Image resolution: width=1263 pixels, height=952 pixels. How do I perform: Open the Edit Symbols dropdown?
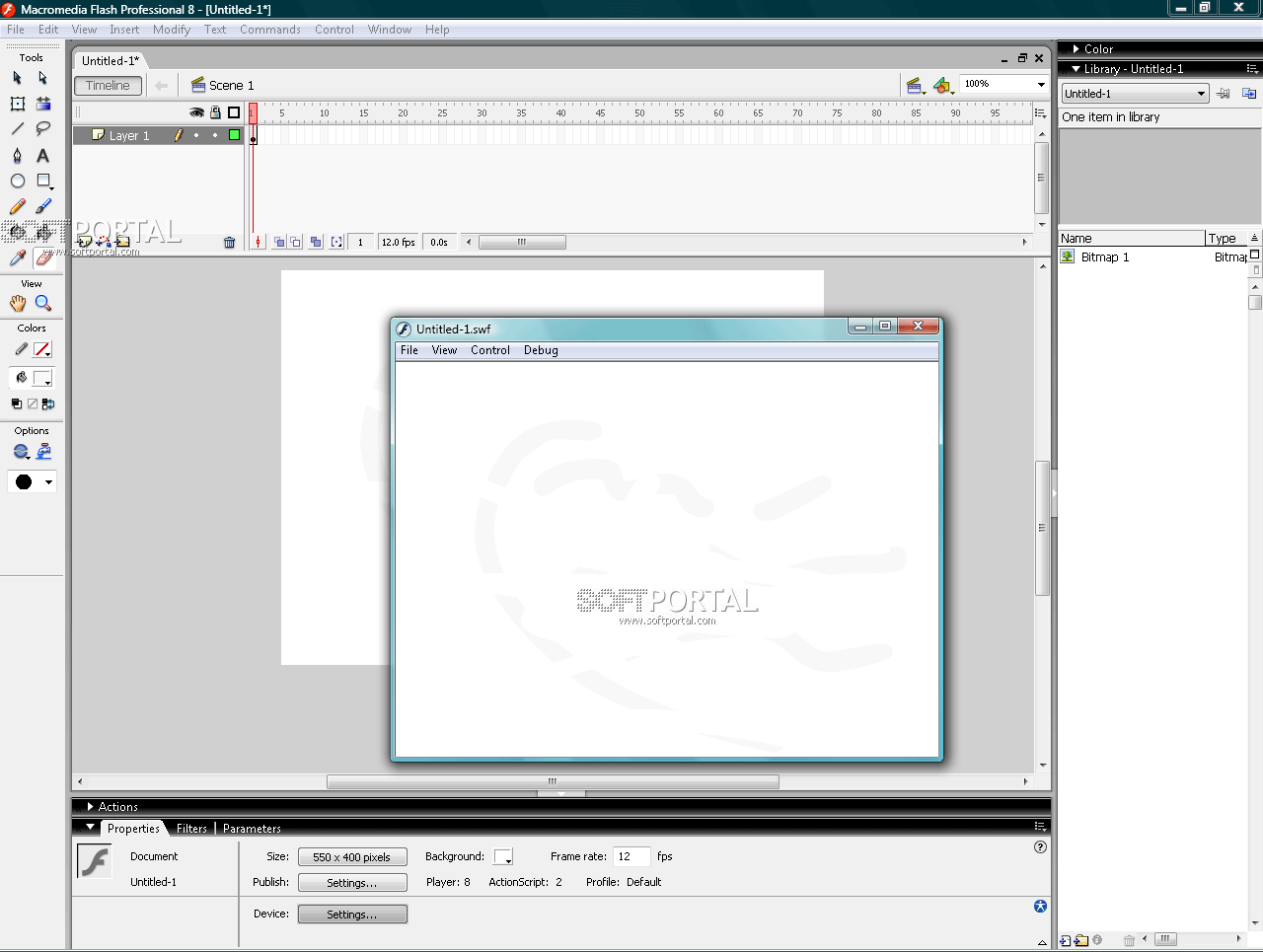tap(943, 86)
